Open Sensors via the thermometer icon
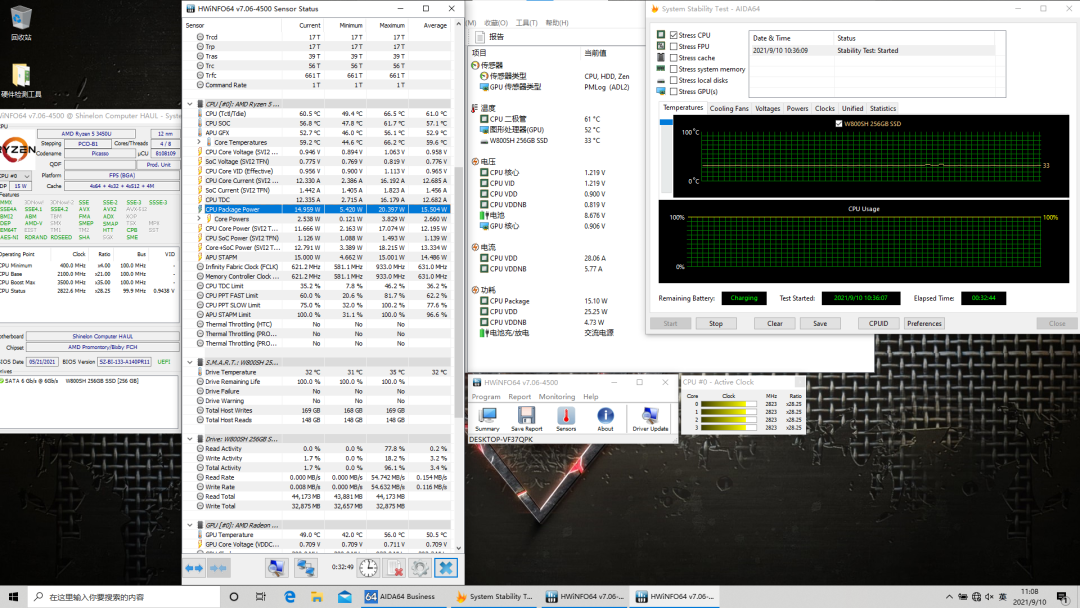The height and width of the screenshot is (608, 1080). pos(566,415)
